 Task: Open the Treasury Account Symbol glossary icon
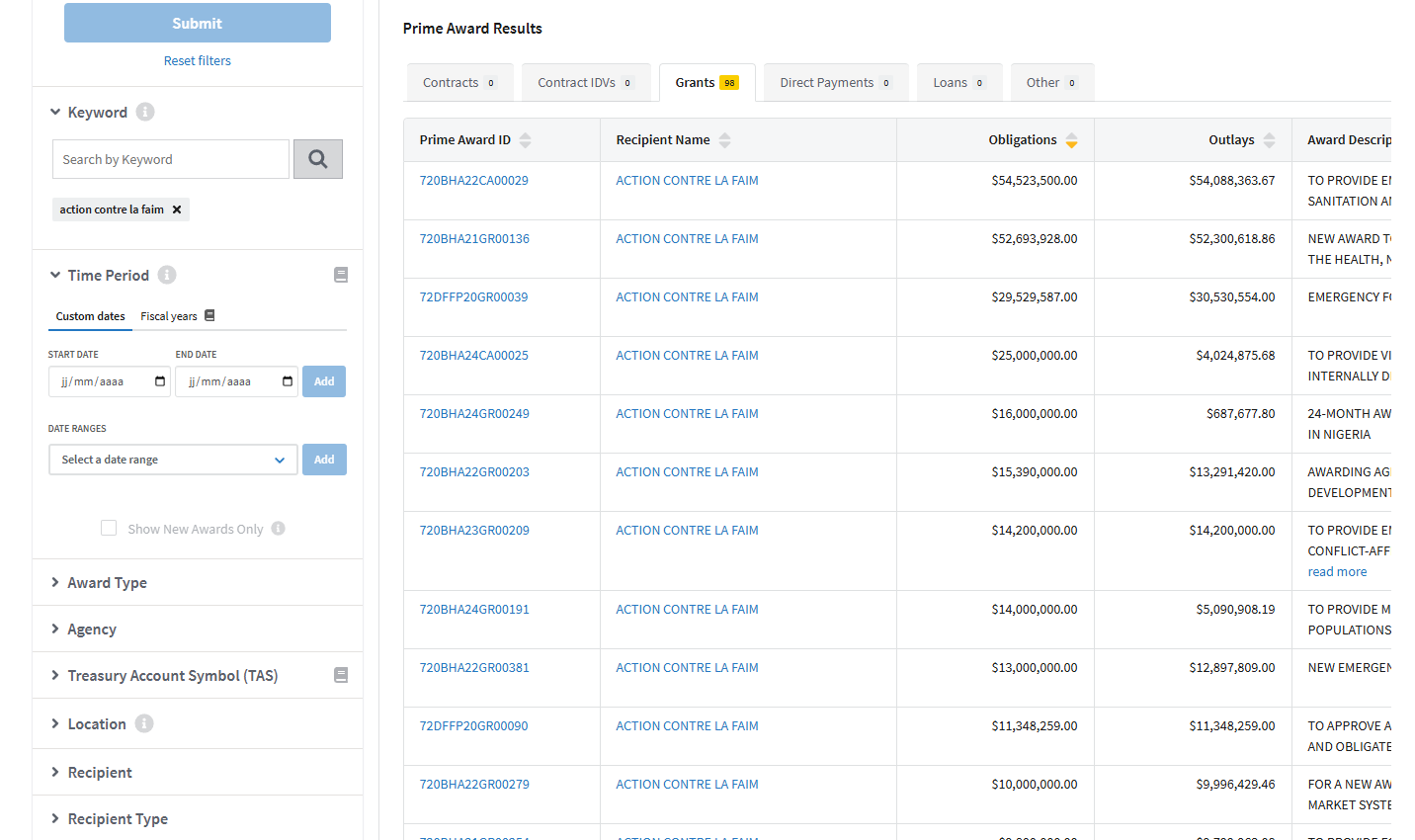point(341,675)
